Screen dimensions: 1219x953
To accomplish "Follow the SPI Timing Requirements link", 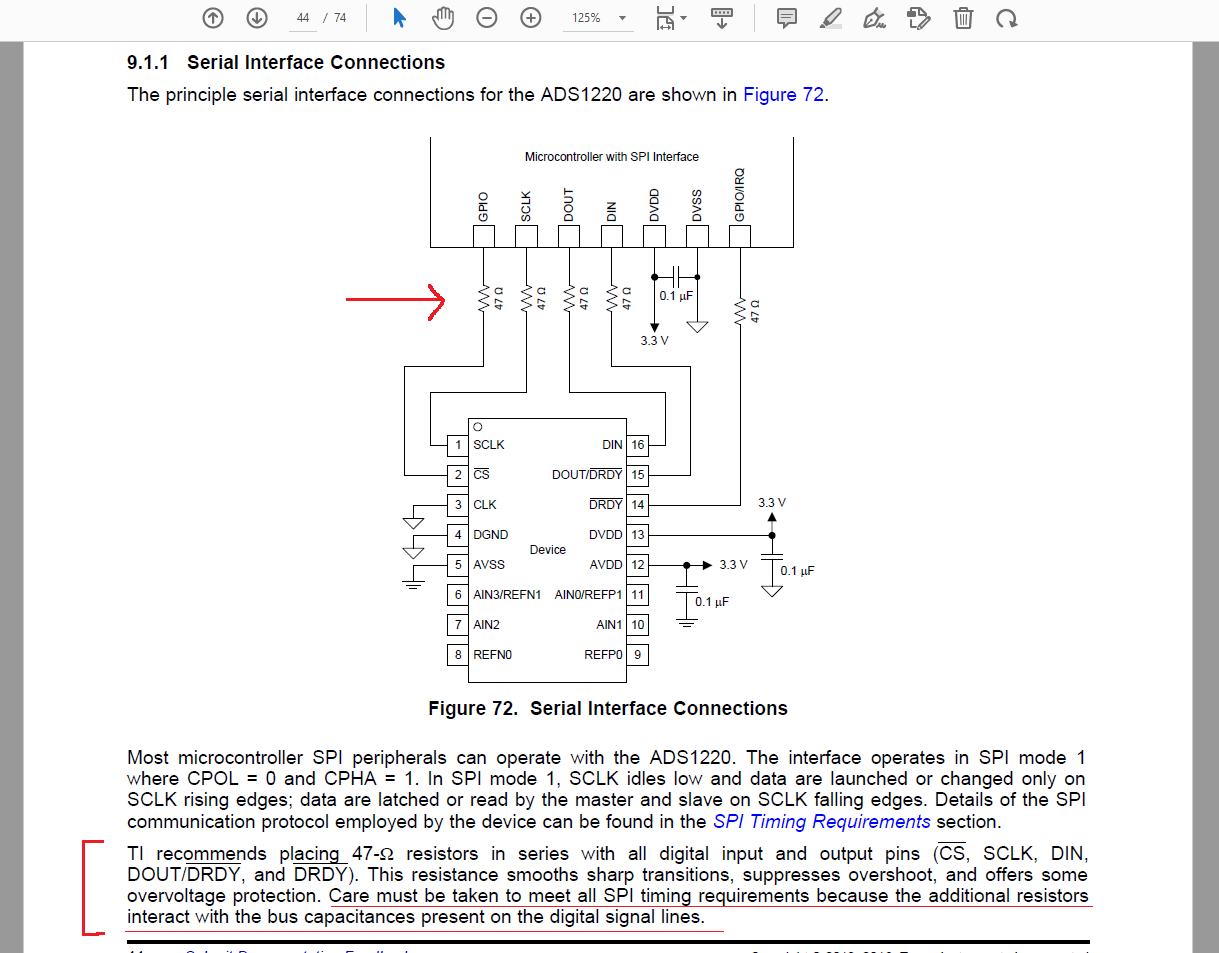I will (822, 822).
